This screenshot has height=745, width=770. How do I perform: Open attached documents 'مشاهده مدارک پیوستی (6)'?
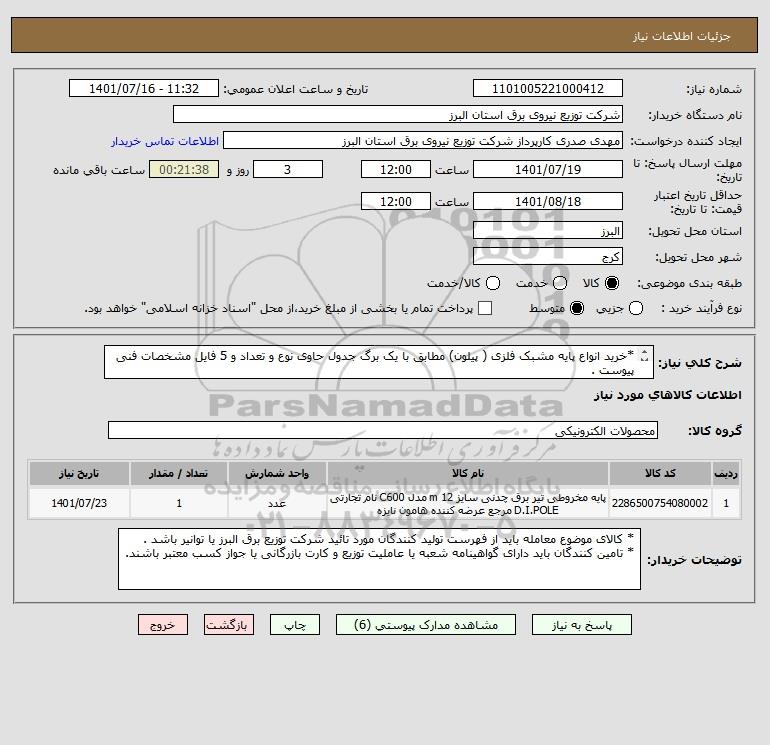click(x=425, y=625)
